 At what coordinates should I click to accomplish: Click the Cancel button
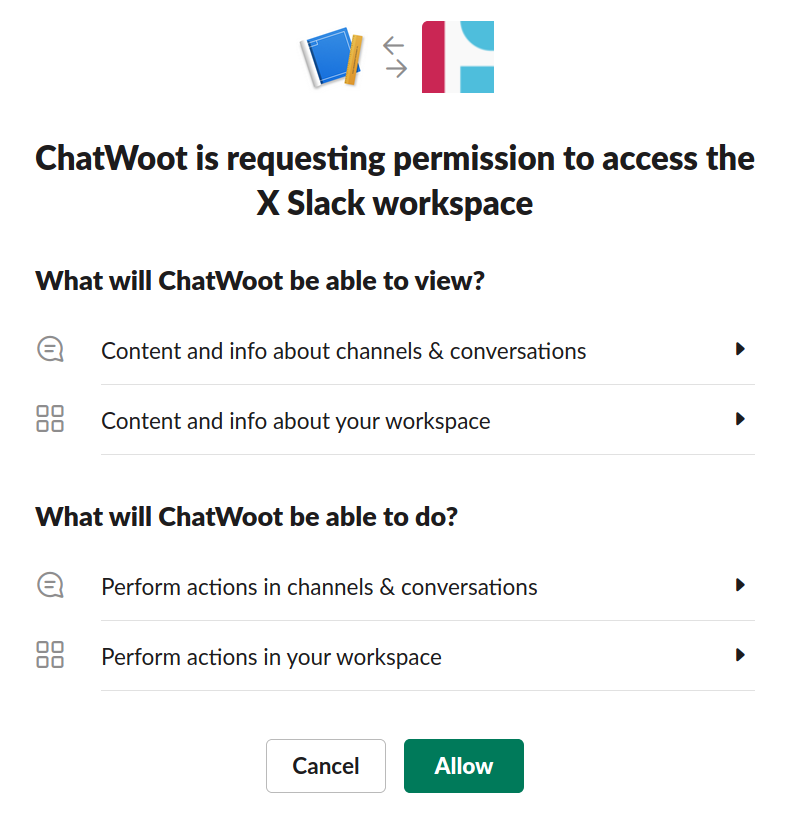326,765
